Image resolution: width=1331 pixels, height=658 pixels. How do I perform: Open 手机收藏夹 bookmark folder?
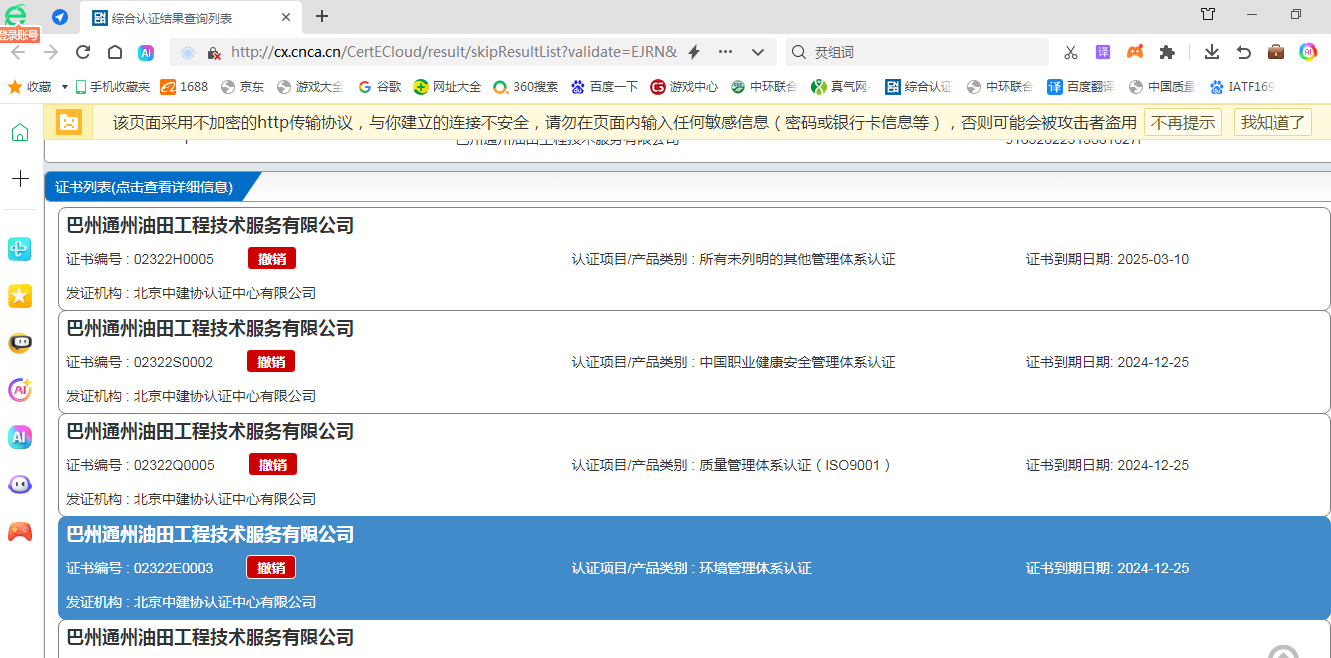[x=112, y=87]
